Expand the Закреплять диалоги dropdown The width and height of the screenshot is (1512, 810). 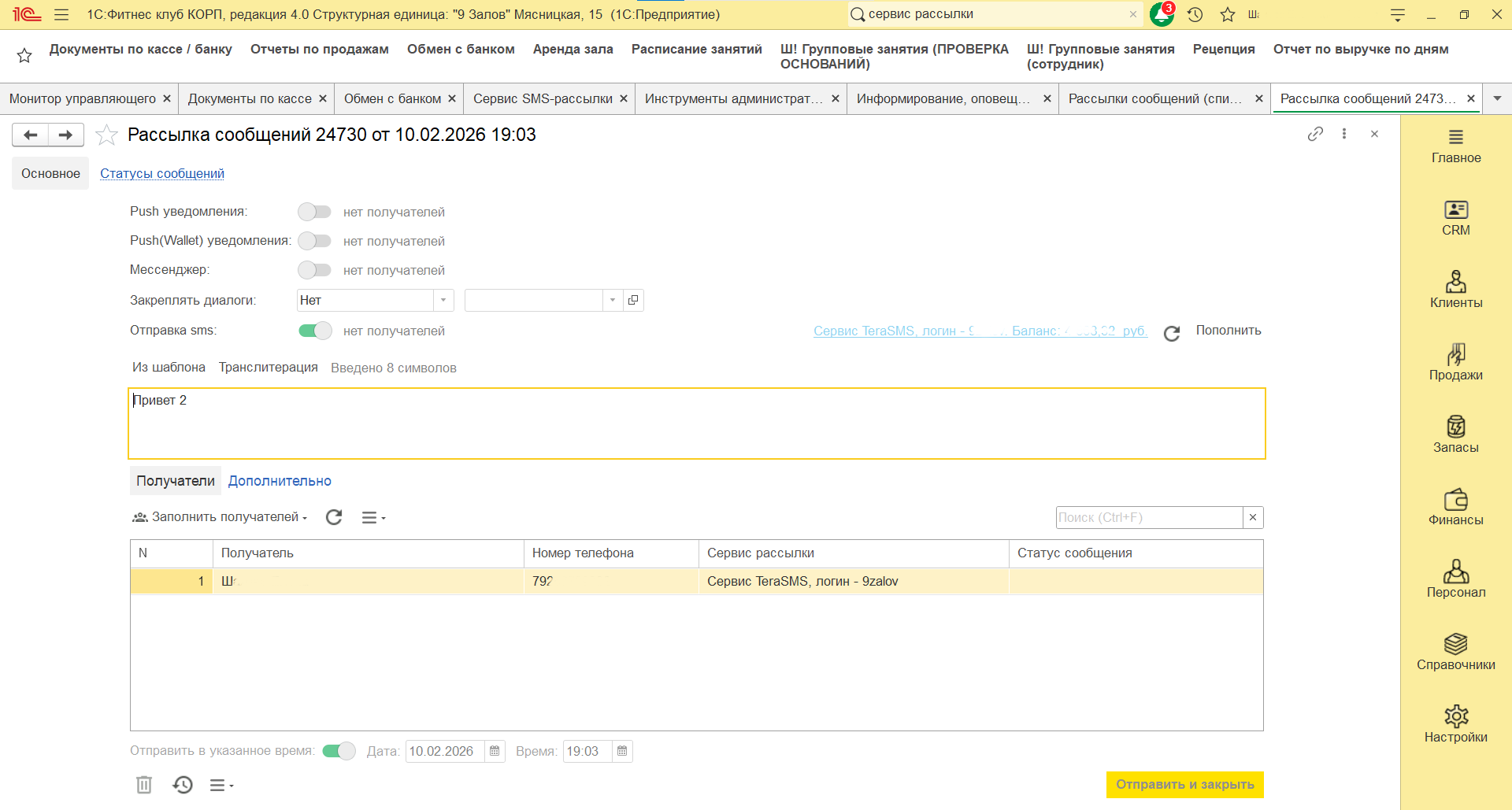[443, 300]
